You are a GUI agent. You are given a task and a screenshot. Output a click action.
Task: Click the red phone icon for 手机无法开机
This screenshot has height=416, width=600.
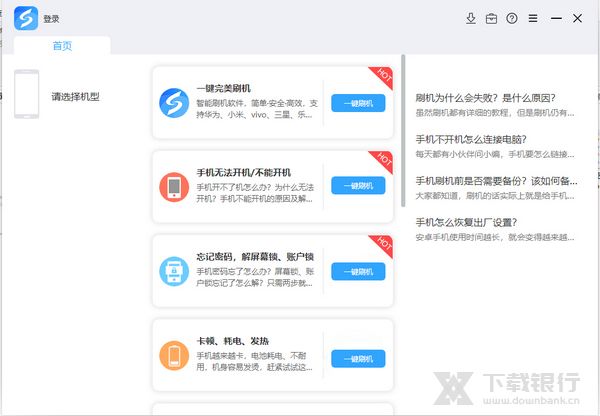click(x=174, y=186)
